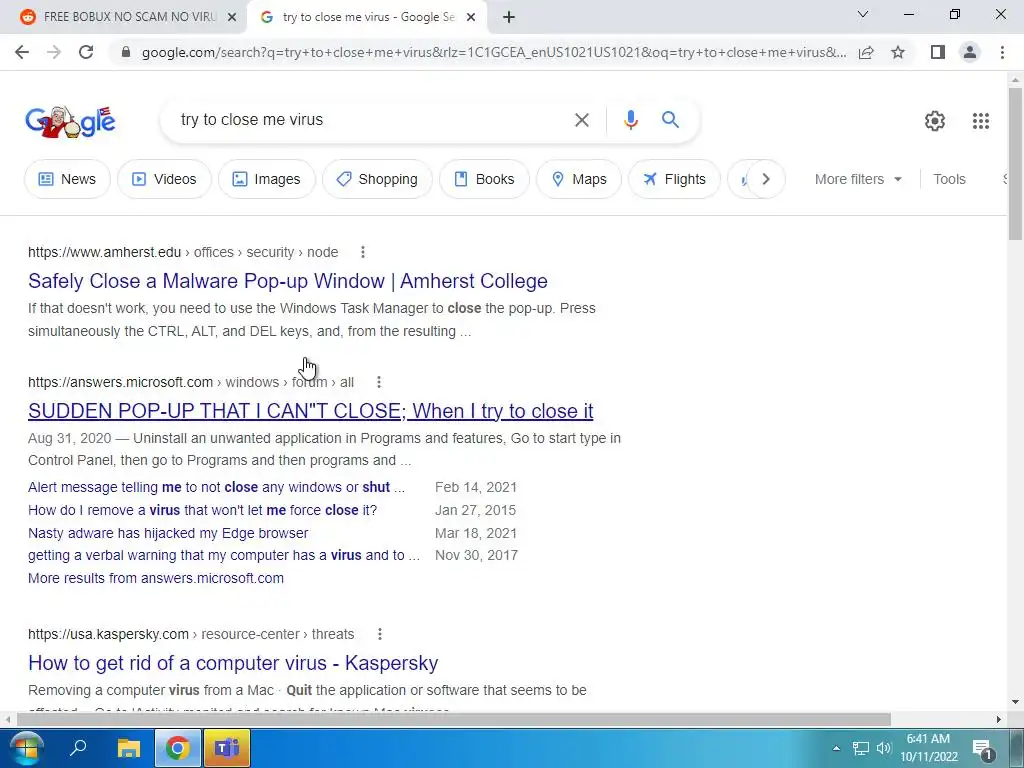Clear the search box text
The height and width of the screenshot is (768, 1024).
click(581, 120)
